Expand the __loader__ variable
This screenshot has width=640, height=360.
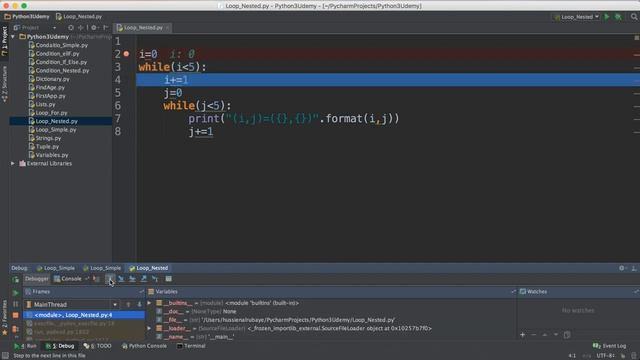pos(149,328)
